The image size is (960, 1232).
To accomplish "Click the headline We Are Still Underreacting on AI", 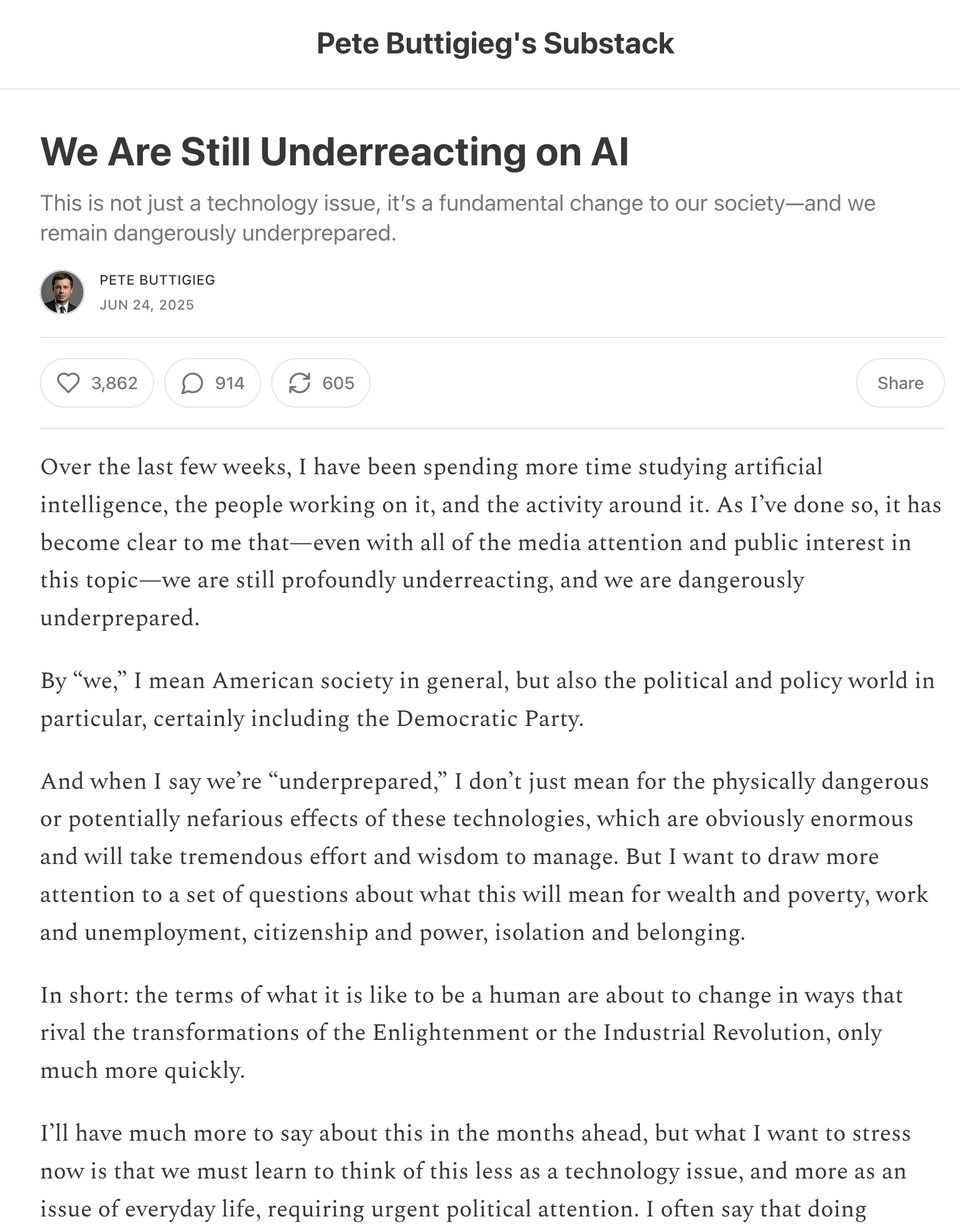I will [335, 152].
